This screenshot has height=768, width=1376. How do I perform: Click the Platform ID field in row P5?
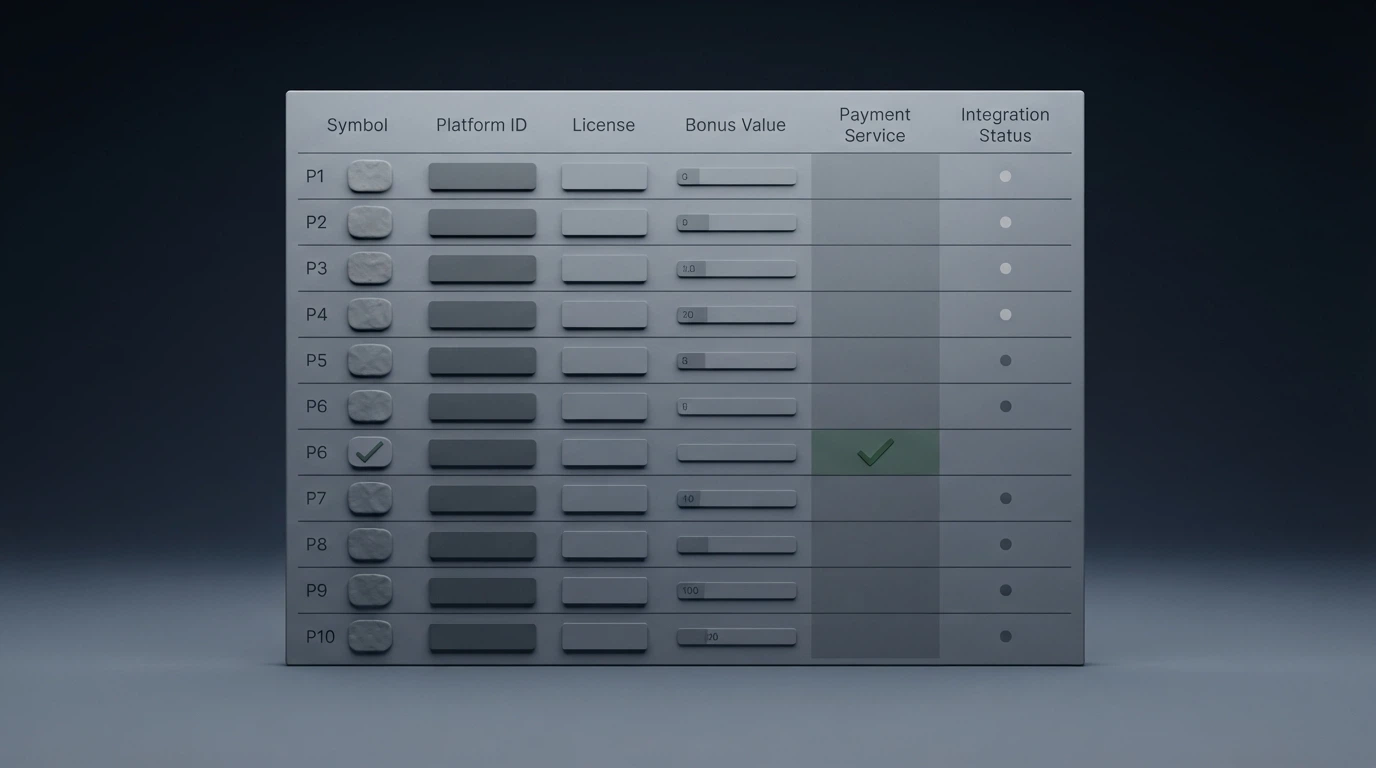(482, 361)
